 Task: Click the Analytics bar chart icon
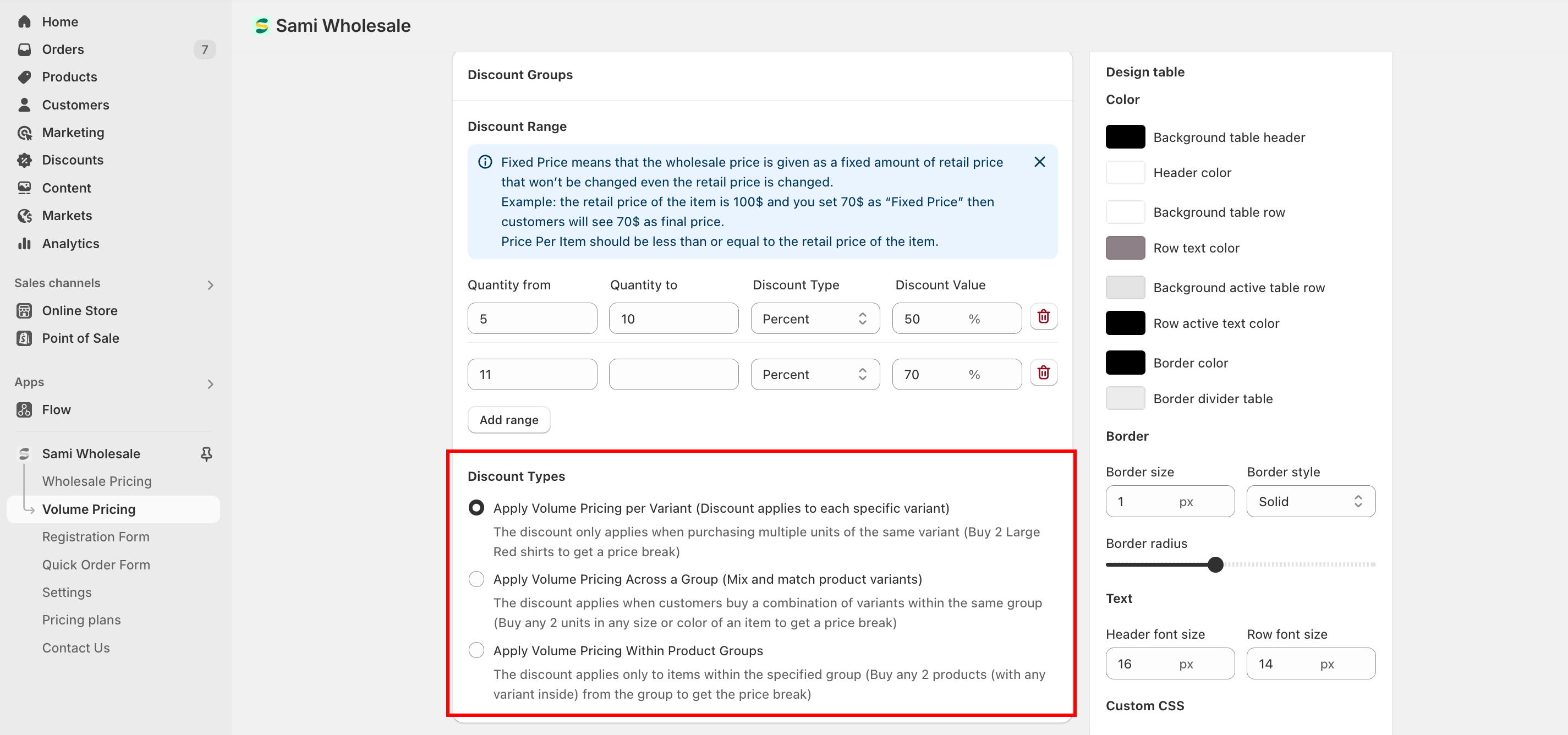(x=24, y=243)
